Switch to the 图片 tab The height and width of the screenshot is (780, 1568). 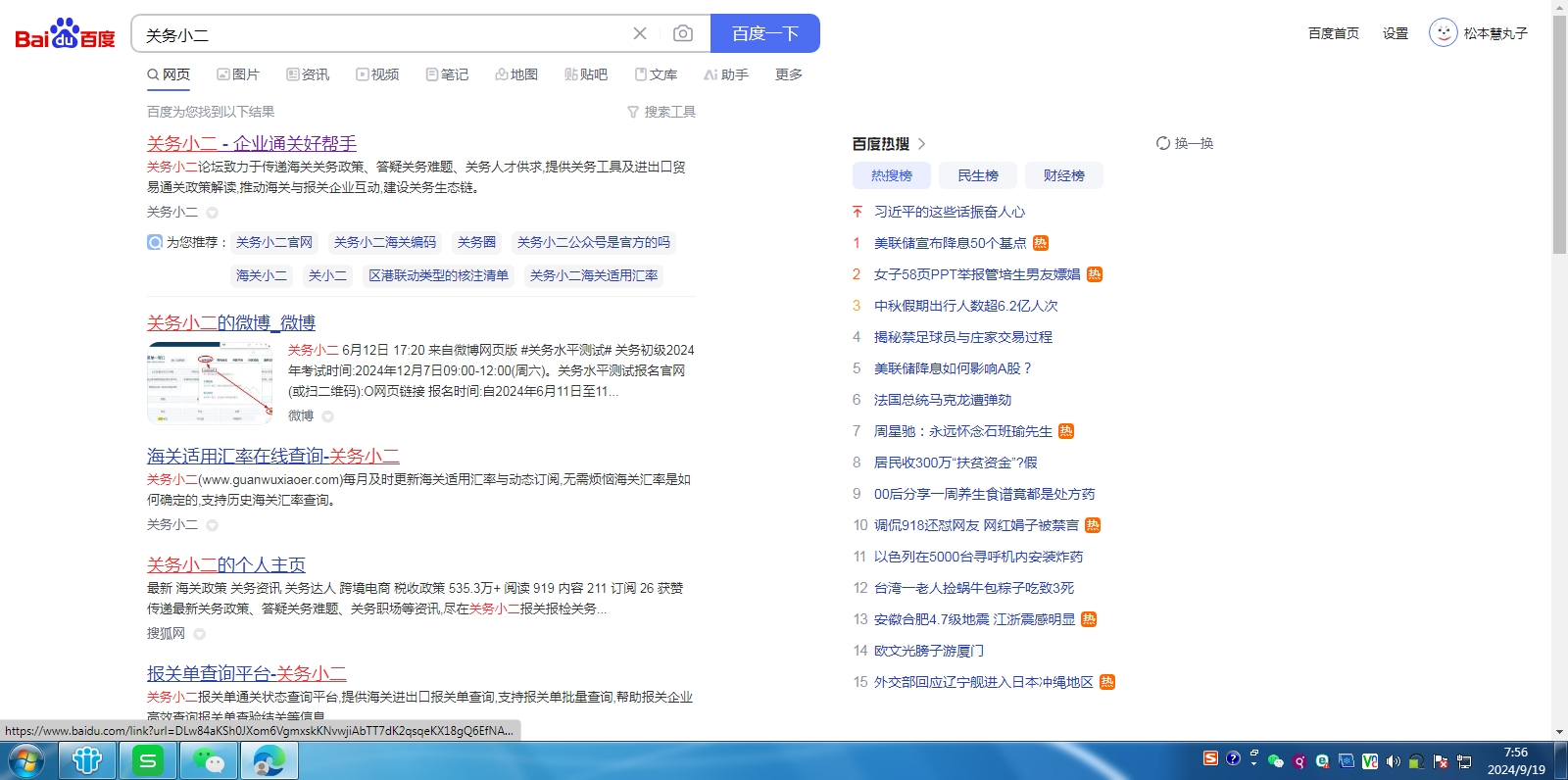tap(238, 74)
